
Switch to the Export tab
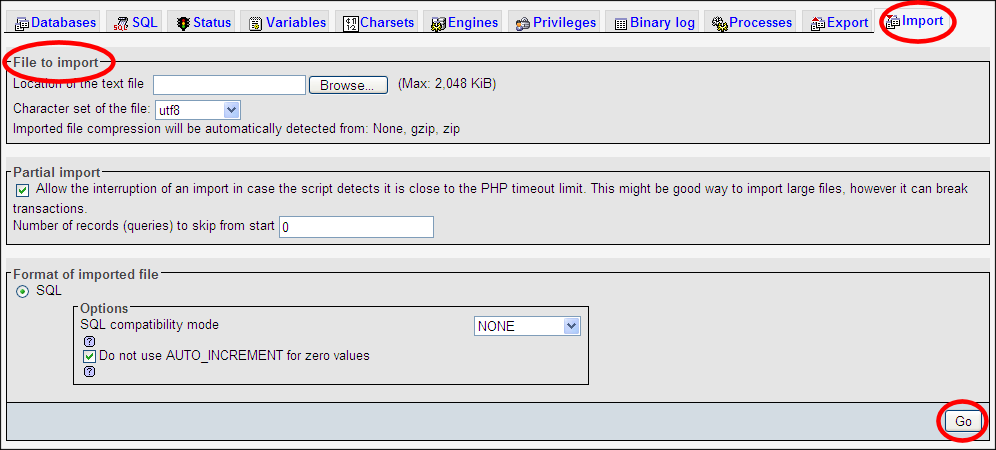tap(839, 22)
